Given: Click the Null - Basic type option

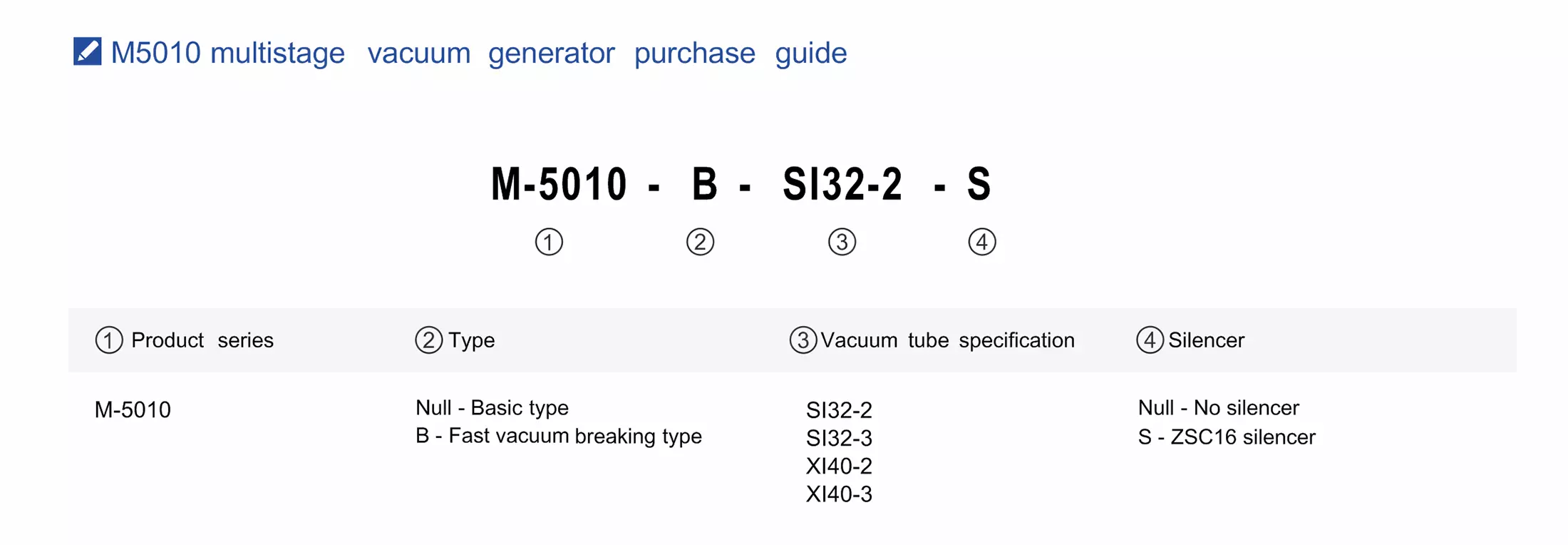Looking at the screenshot, I should 492,407.
